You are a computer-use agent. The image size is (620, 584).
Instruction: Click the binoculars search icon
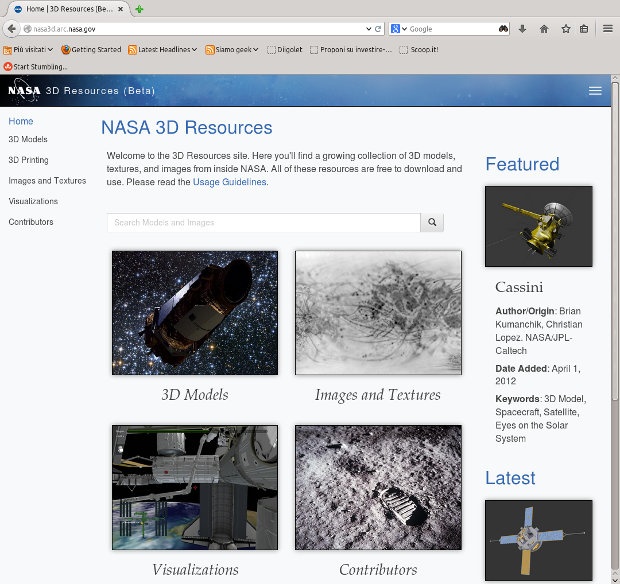coord(503,29)
